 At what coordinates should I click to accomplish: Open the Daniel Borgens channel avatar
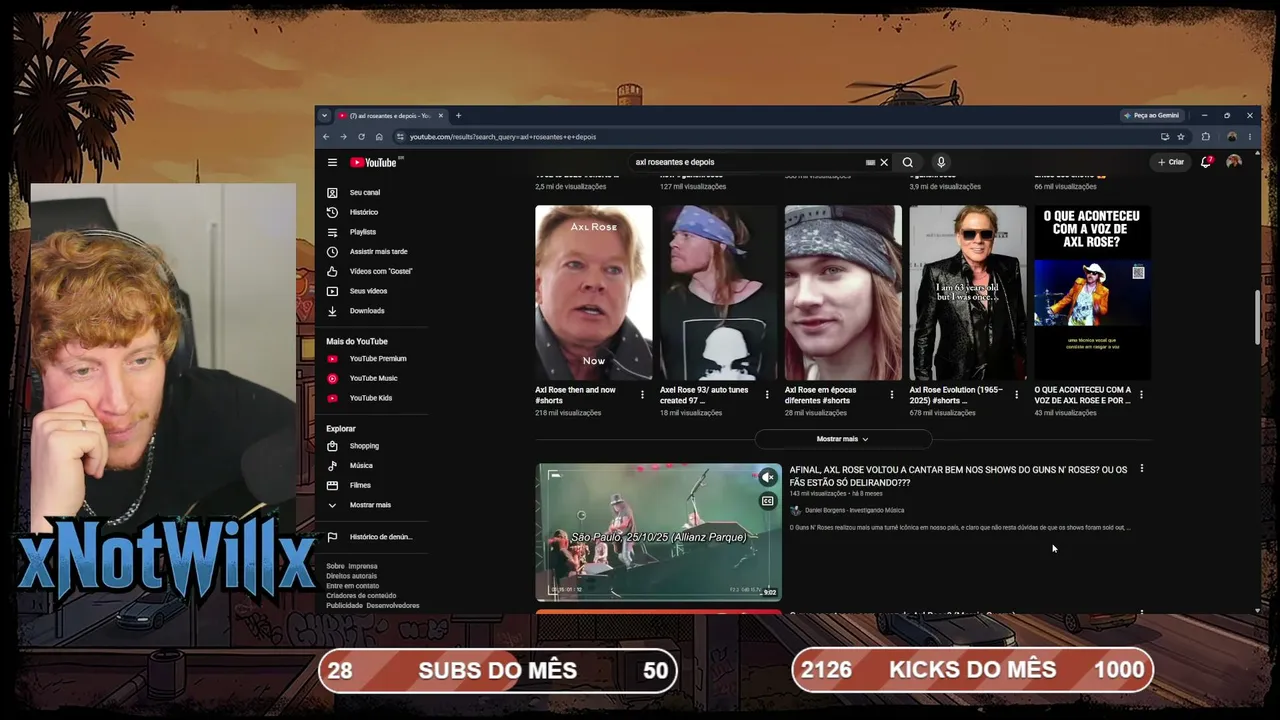point(795,510)
